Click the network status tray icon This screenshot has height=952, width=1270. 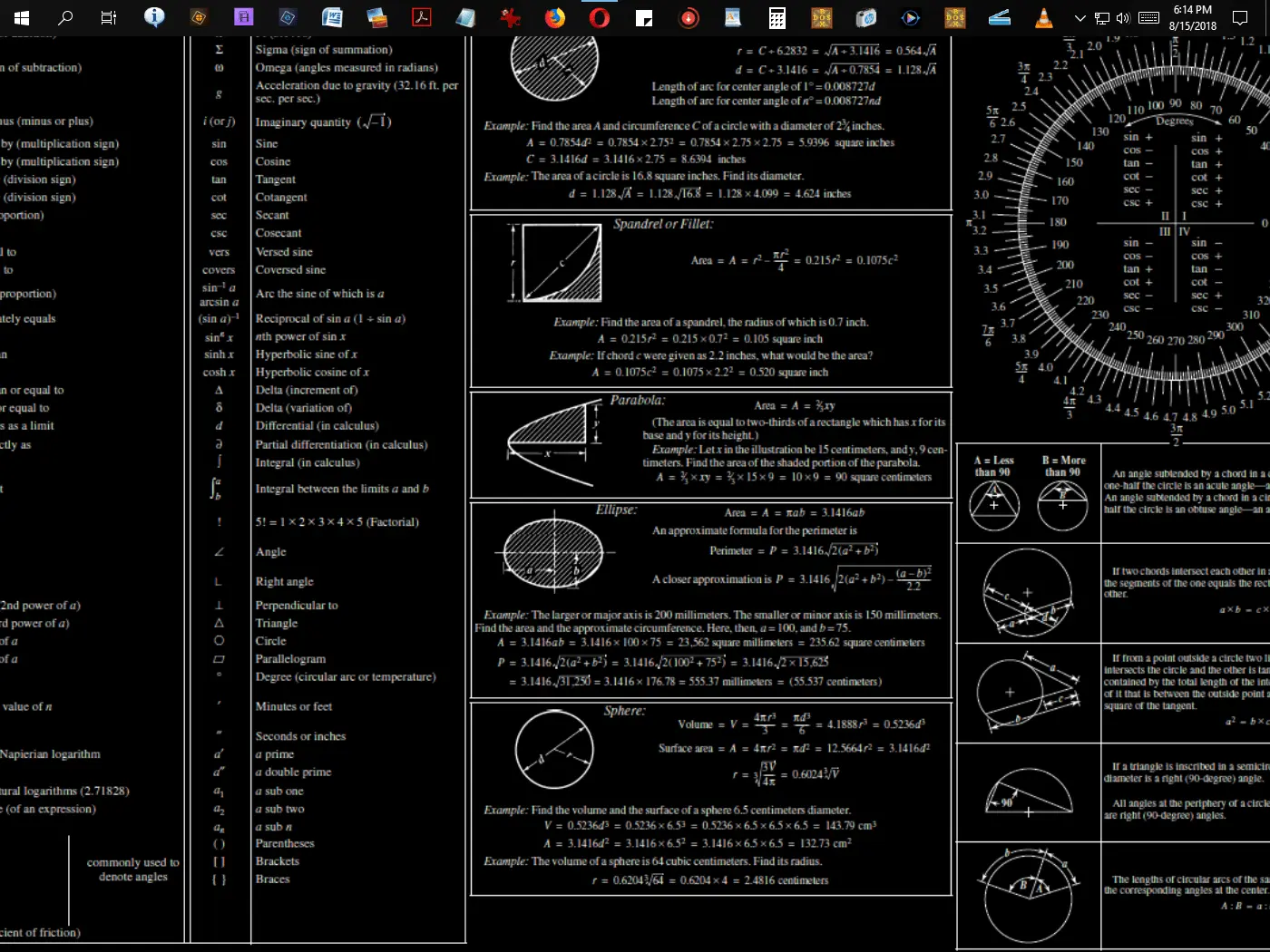(1102, 18)
